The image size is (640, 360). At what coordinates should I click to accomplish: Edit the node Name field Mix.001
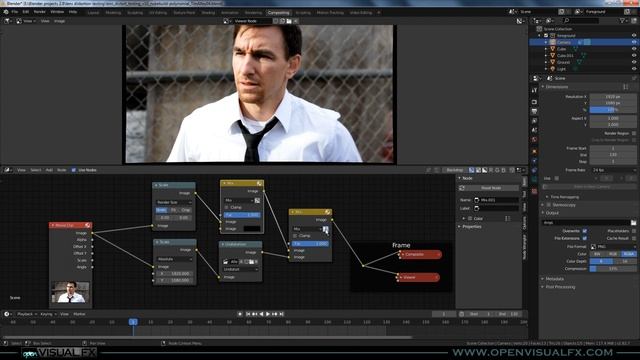click(496, 200)
